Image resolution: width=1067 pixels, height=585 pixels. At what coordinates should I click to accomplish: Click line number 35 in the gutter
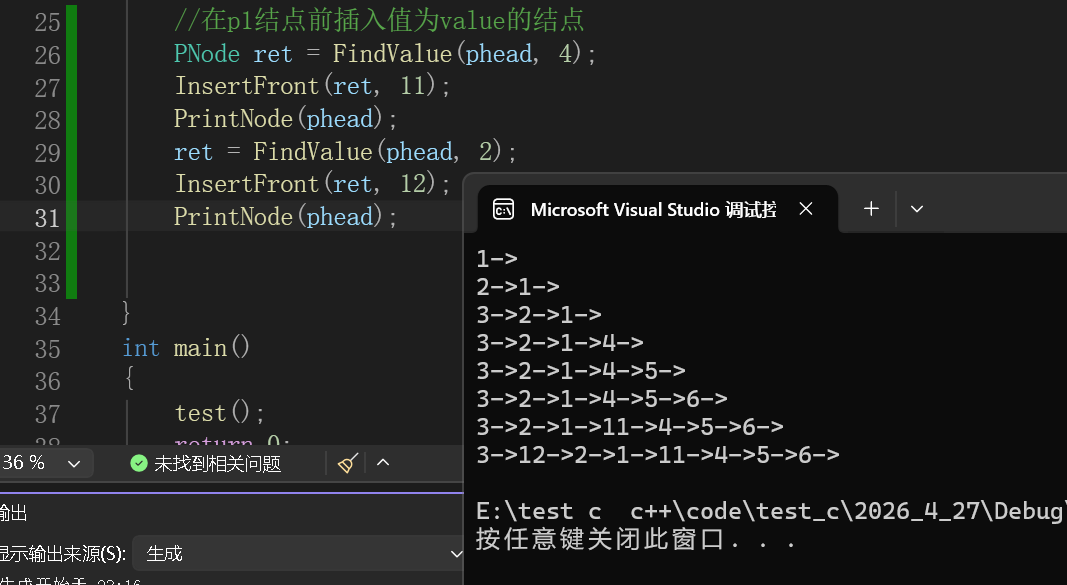47,350
